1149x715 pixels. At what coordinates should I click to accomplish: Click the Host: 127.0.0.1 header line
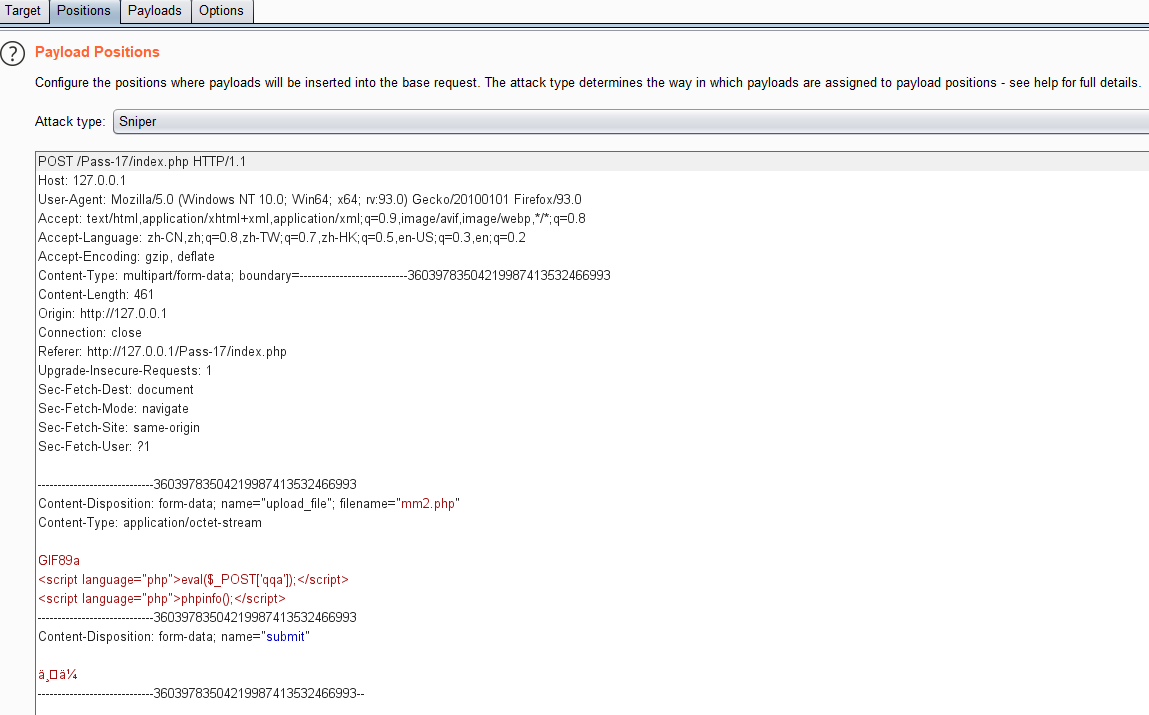pyautogui.click(x=82, y=180)
